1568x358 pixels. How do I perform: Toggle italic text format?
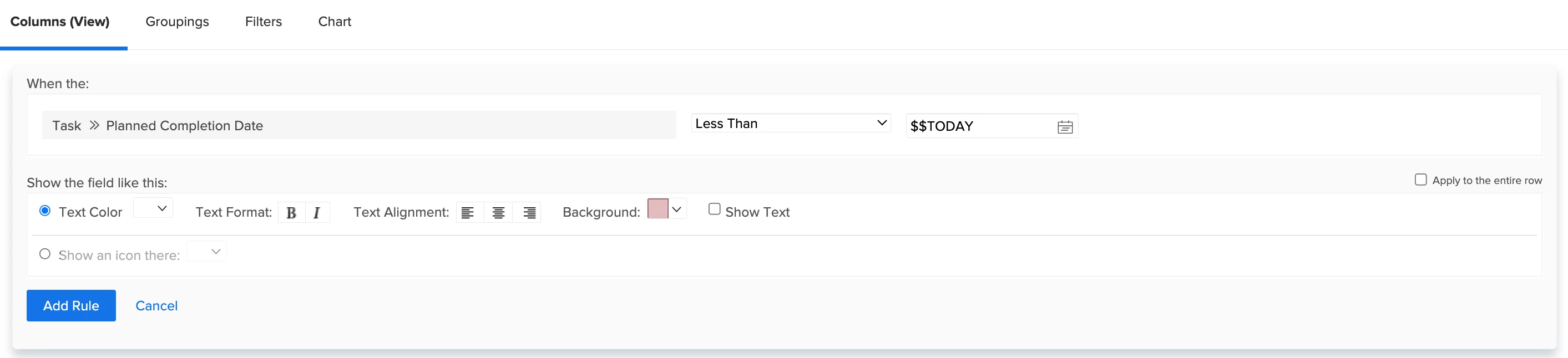(316, 213)
